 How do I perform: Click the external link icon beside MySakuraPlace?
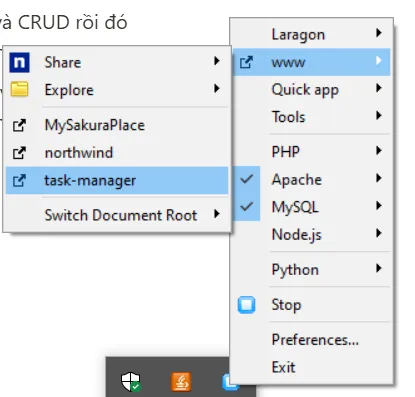coord(19,126)
